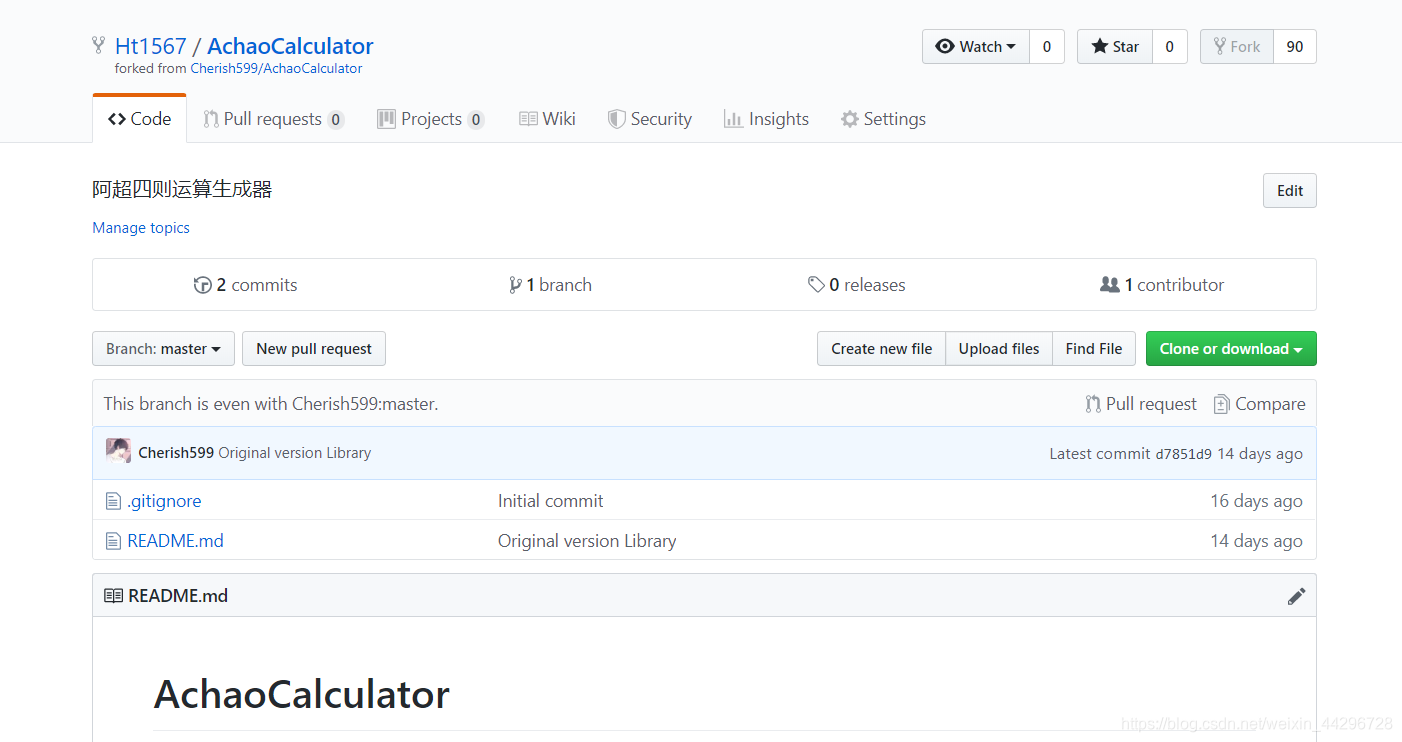Open the 1 contributor link
This screenshot has height=742, width=1402.
[x=1162, y=285]
